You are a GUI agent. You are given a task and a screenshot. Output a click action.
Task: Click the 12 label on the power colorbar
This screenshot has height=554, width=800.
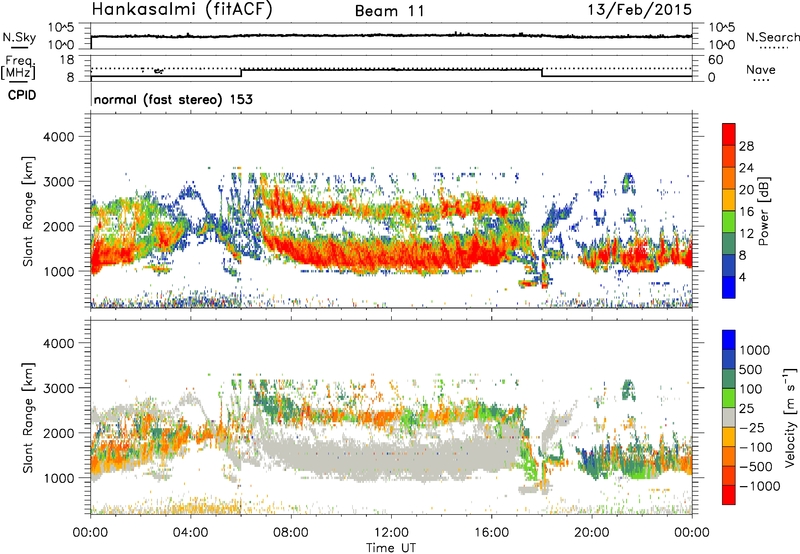pyautogui.click(x=746, y=234)
